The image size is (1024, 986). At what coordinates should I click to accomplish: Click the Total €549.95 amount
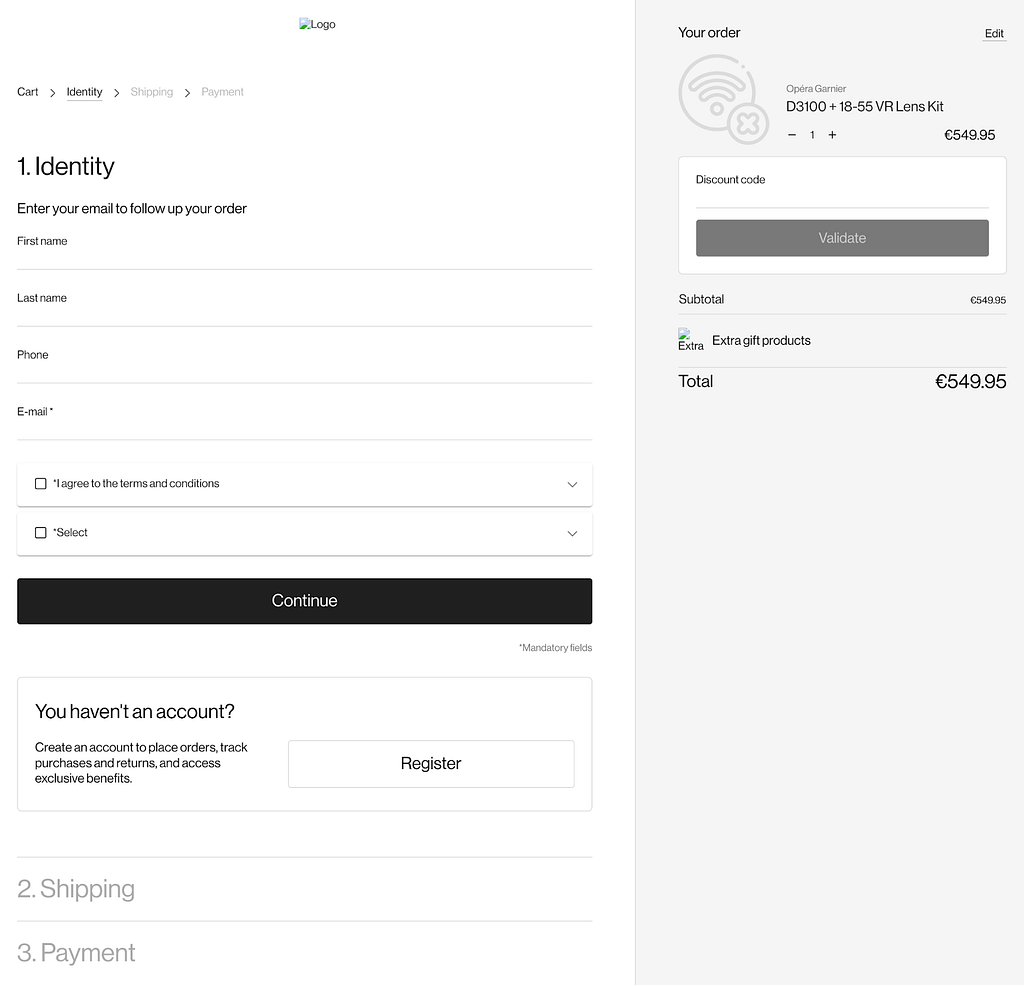(x=970, y=381)
